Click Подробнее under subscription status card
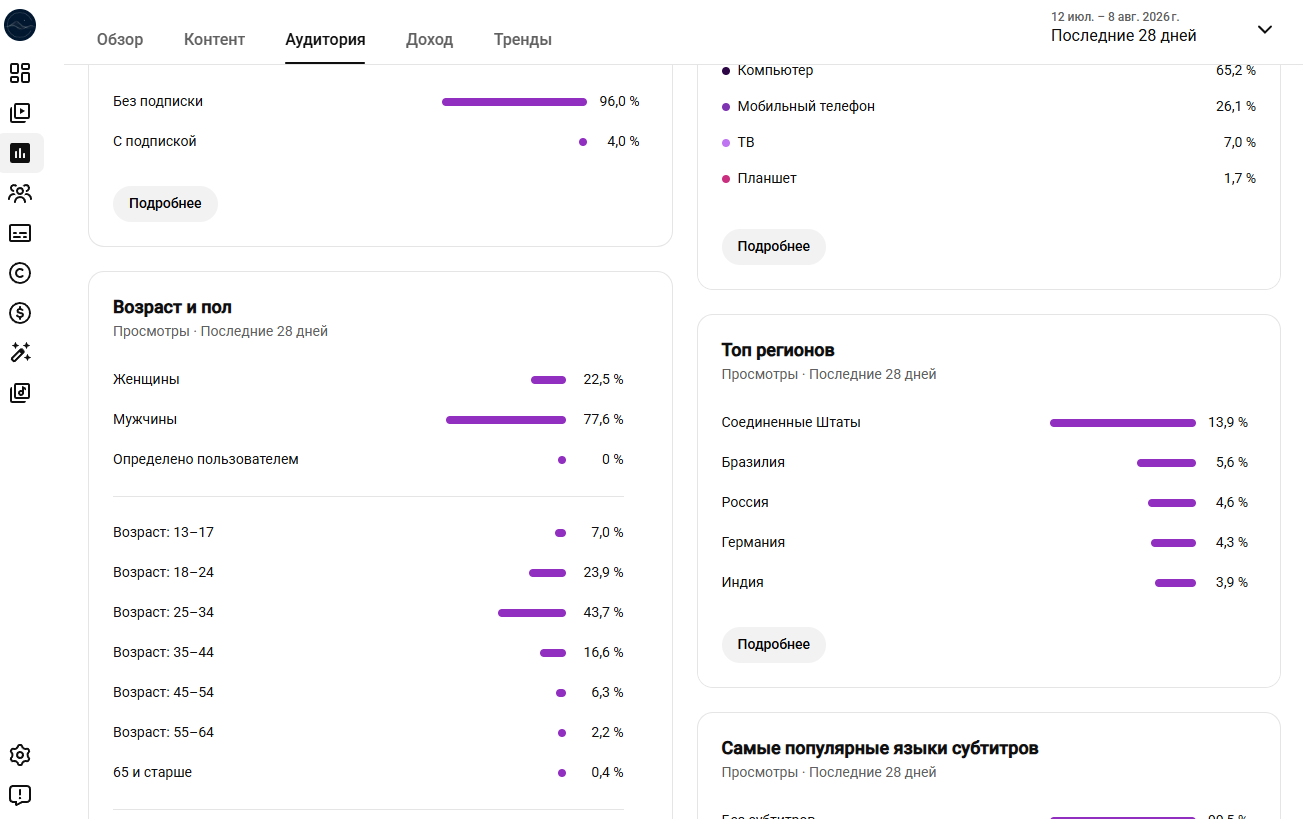Viewport: 1303px width, 819px height. point(165,203)
